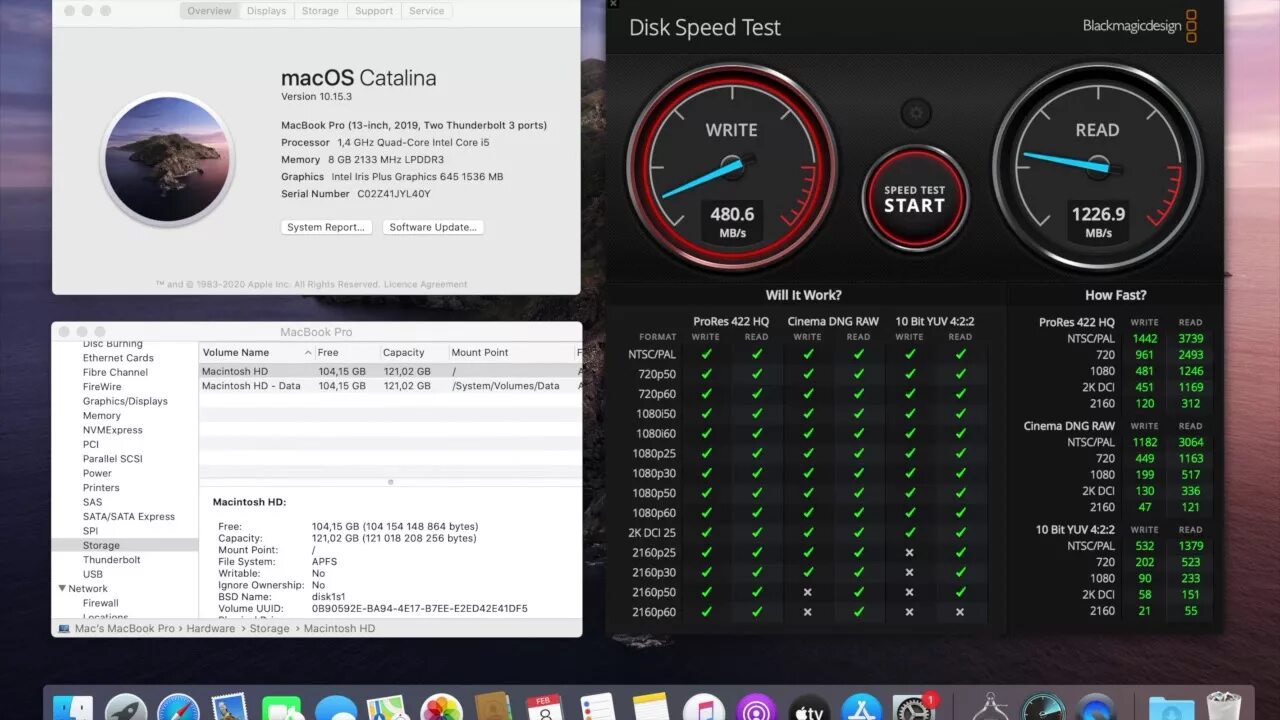Open Storage tab in About This Mac

320,11
